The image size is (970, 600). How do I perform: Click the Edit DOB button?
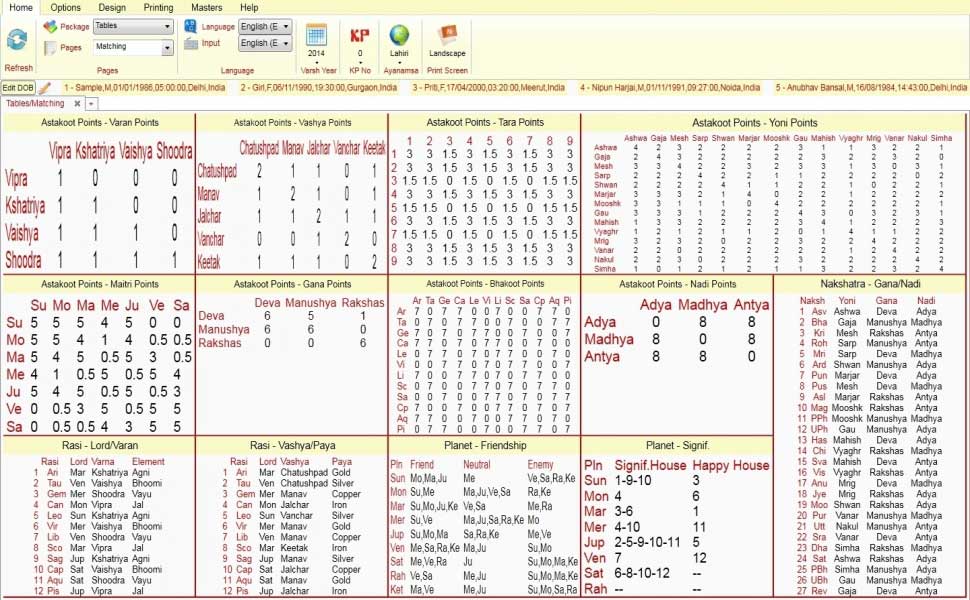(x=18, y=88)
